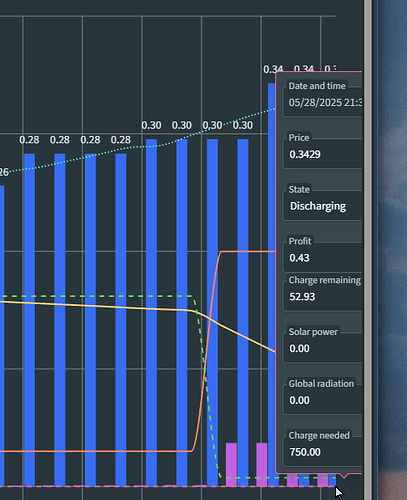Screen dimensions: 407x500
Task: Click the Price value 0.3429 in tooltip
Action: click(x=305, y=154)
